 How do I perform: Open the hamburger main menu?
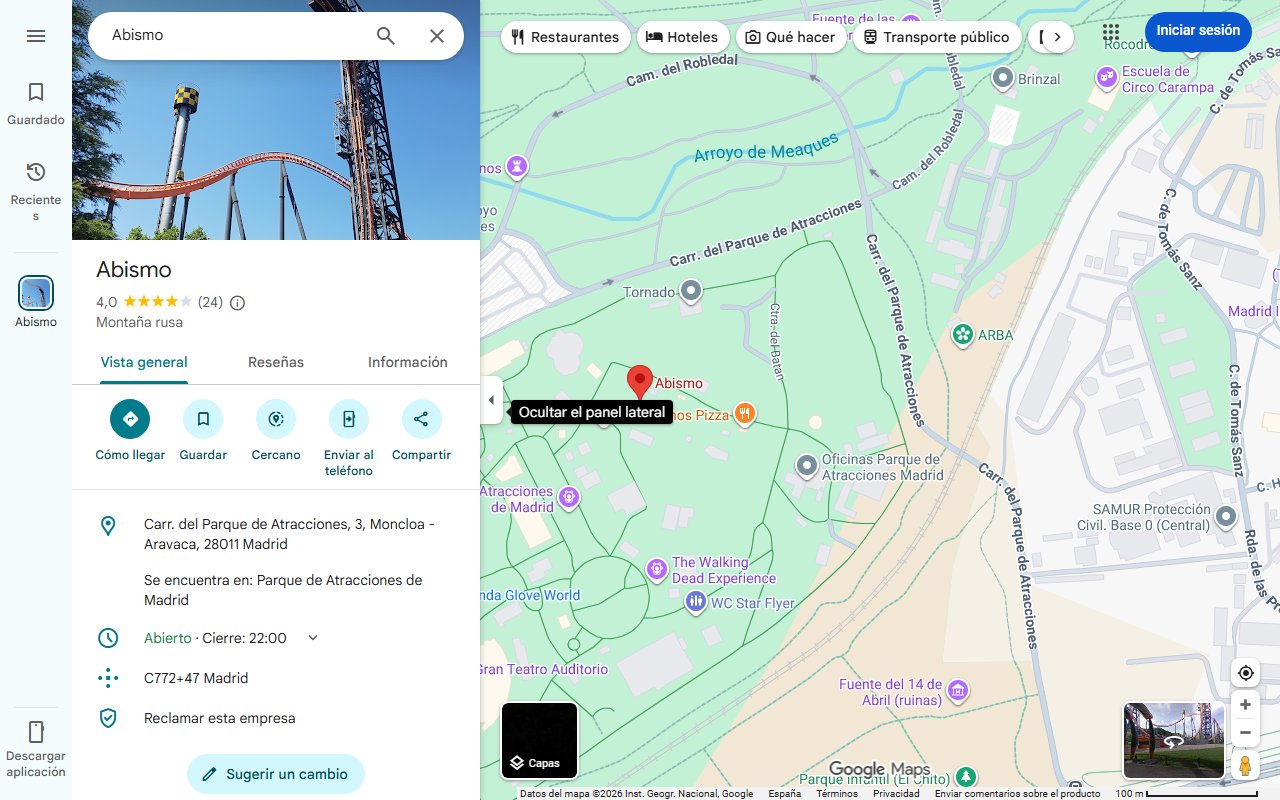[x=36, y=36]
